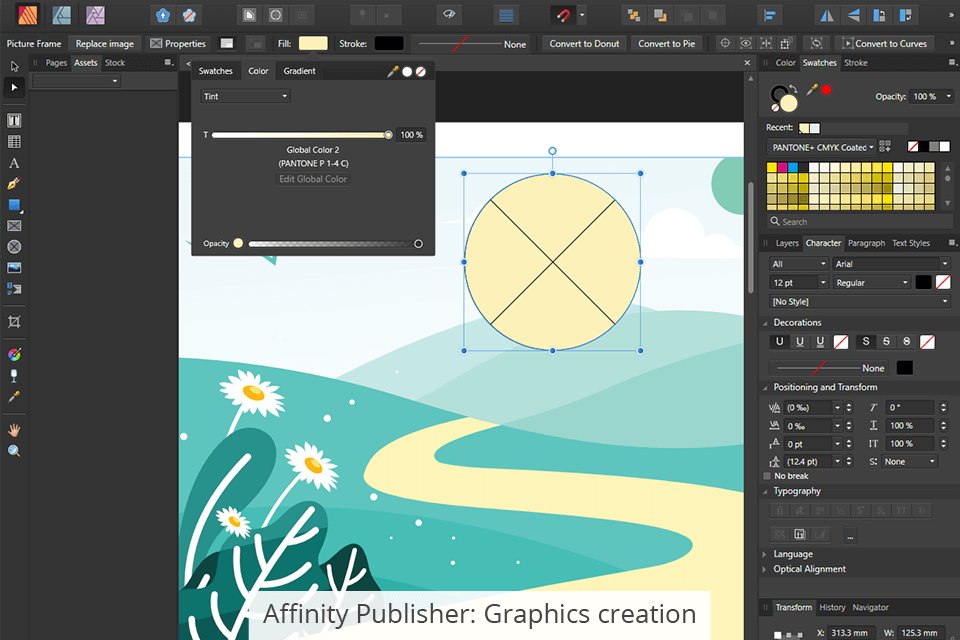The width and height of the screenshot is (960, 640).
Task: Select the Color Picker tool in left toolbar
Action: [x=14, y=397]
